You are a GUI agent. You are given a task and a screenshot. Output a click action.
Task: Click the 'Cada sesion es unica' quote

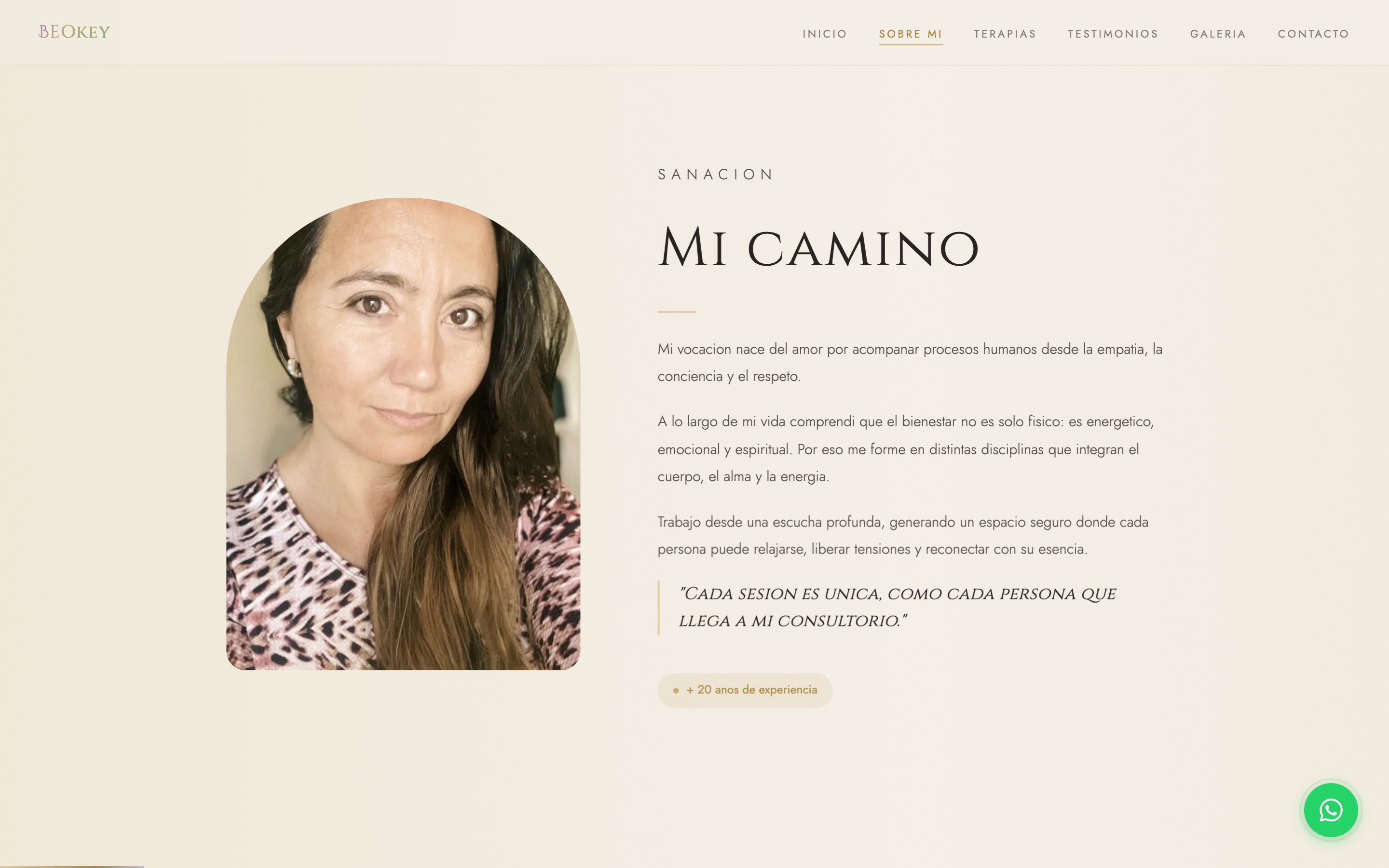[897, 608]
